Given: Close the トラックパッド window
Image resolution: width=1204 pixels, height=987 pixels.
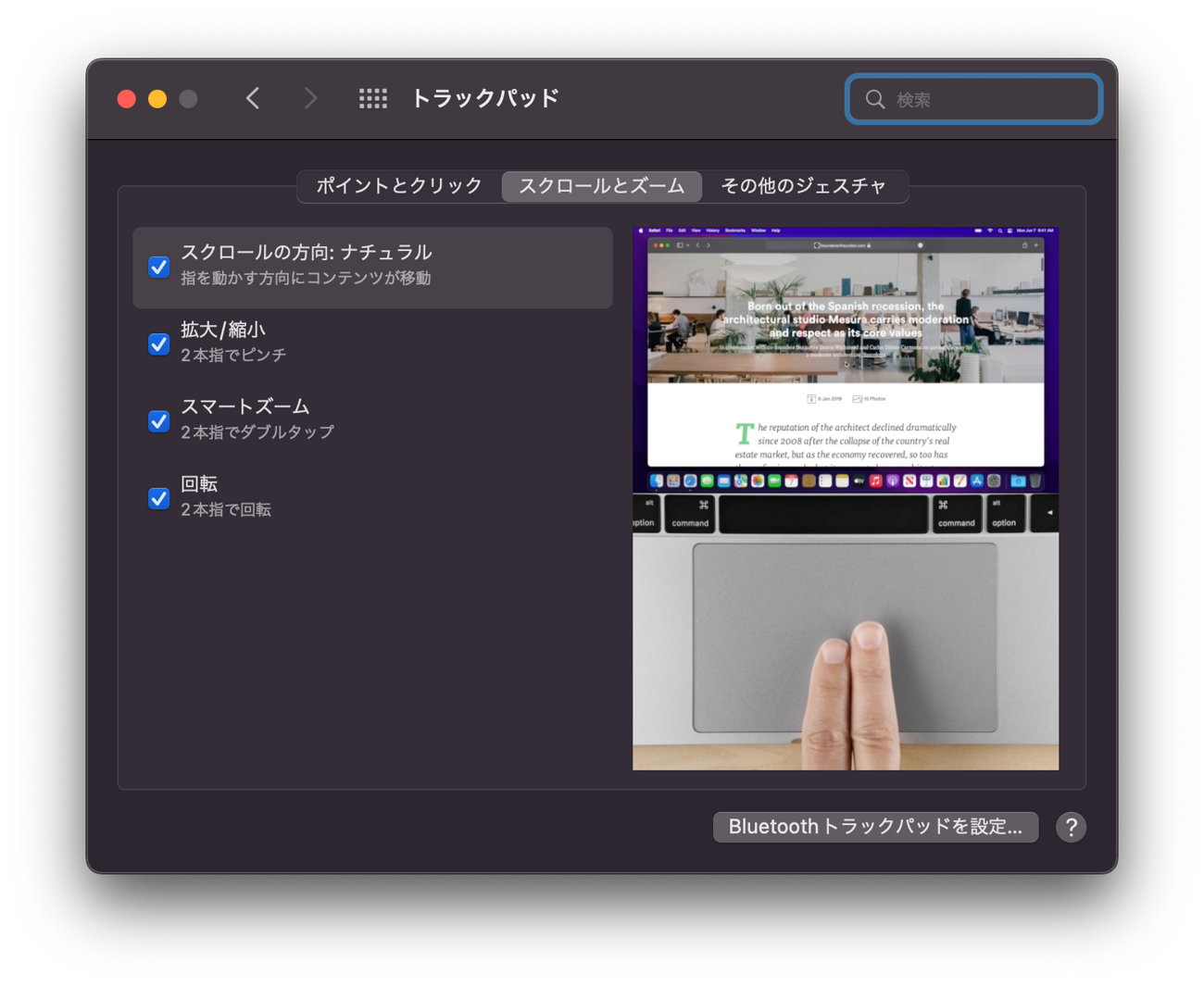Looking at the screenshot, I should 127,99.
